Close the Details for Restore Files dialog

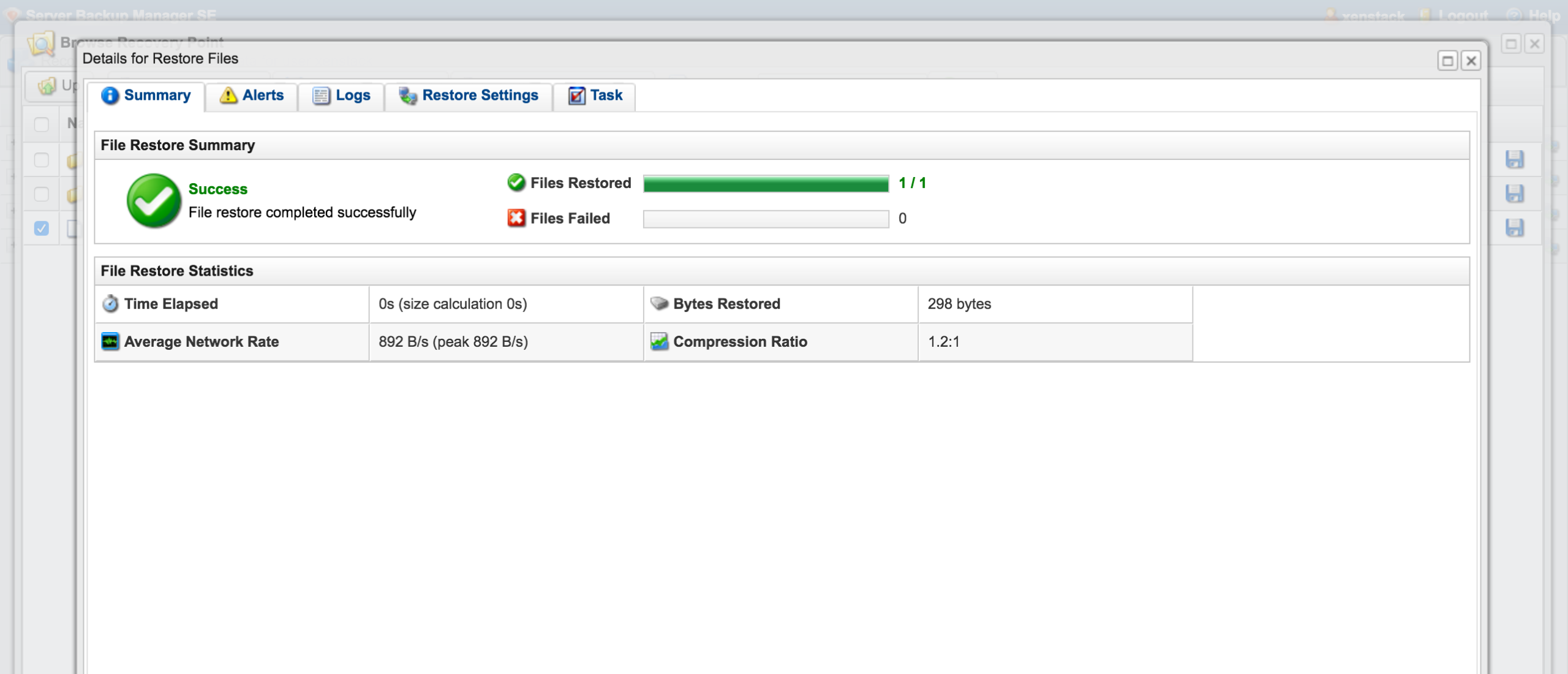[x=1471, y=61]
